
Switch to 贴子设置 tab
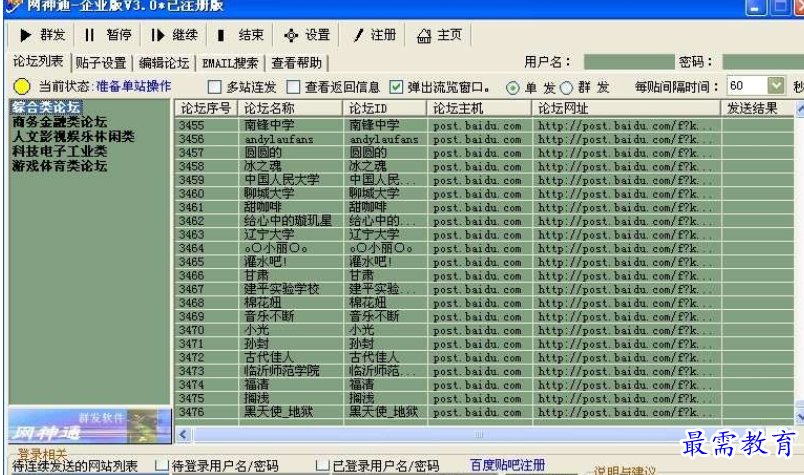tap(101, 63)
